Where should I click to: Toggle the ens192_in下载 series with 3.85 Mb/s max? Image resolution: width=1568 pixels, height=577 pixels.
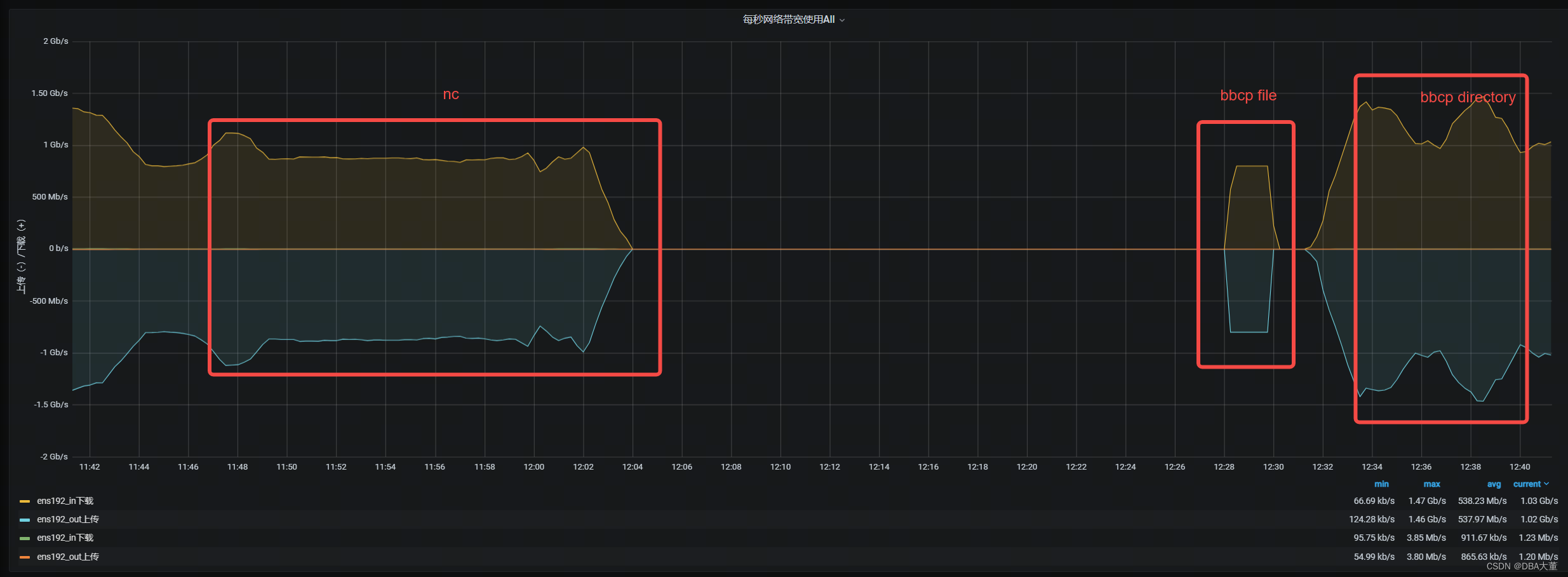coord(65,538)
